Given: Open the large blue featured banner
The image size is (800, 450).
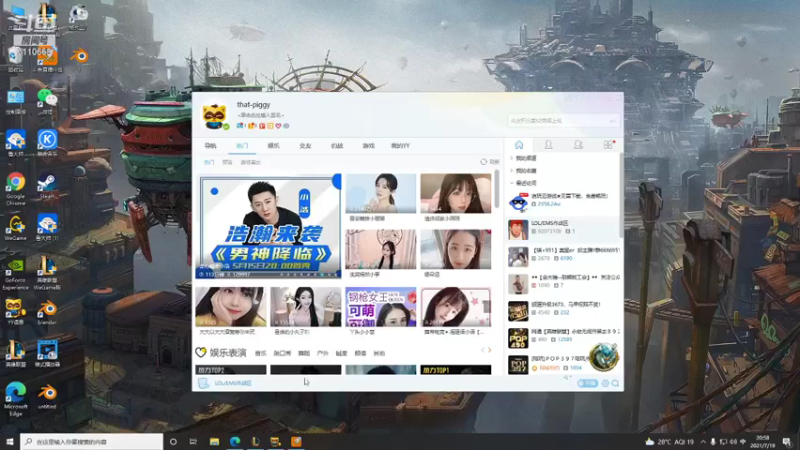Looking at the screenshot, I should (268, 227).
